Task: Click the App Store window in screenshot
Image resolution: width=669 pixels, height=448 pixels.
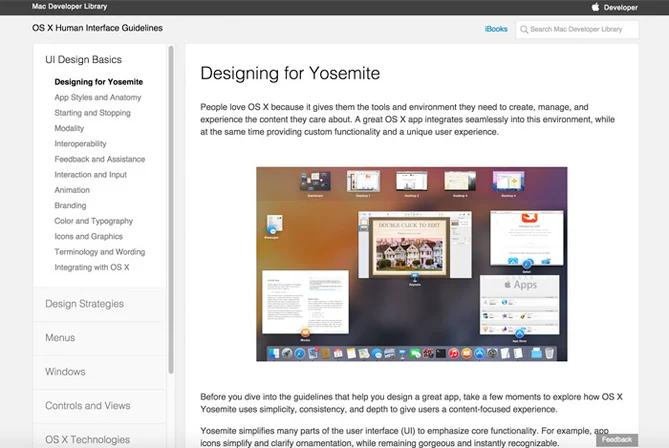Action: (520, 305)
